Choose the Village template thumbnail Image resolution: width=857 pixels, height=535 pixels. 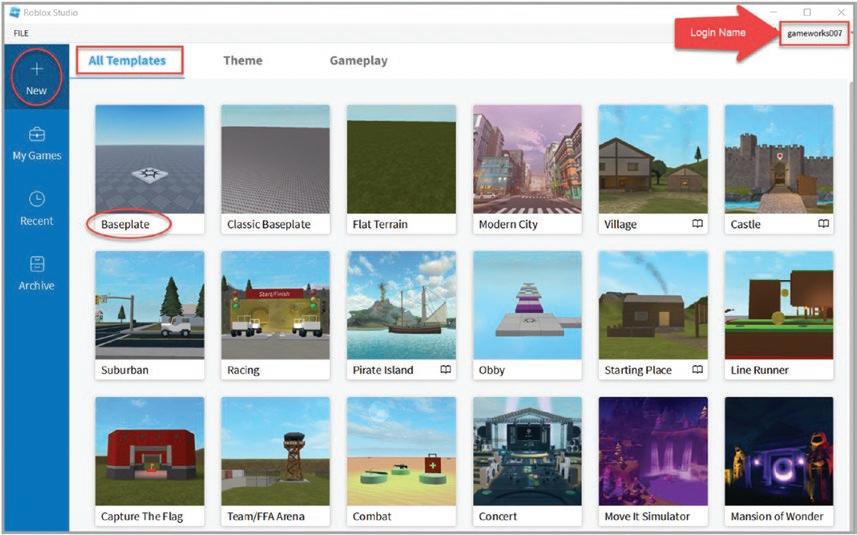tap(653, 159)
